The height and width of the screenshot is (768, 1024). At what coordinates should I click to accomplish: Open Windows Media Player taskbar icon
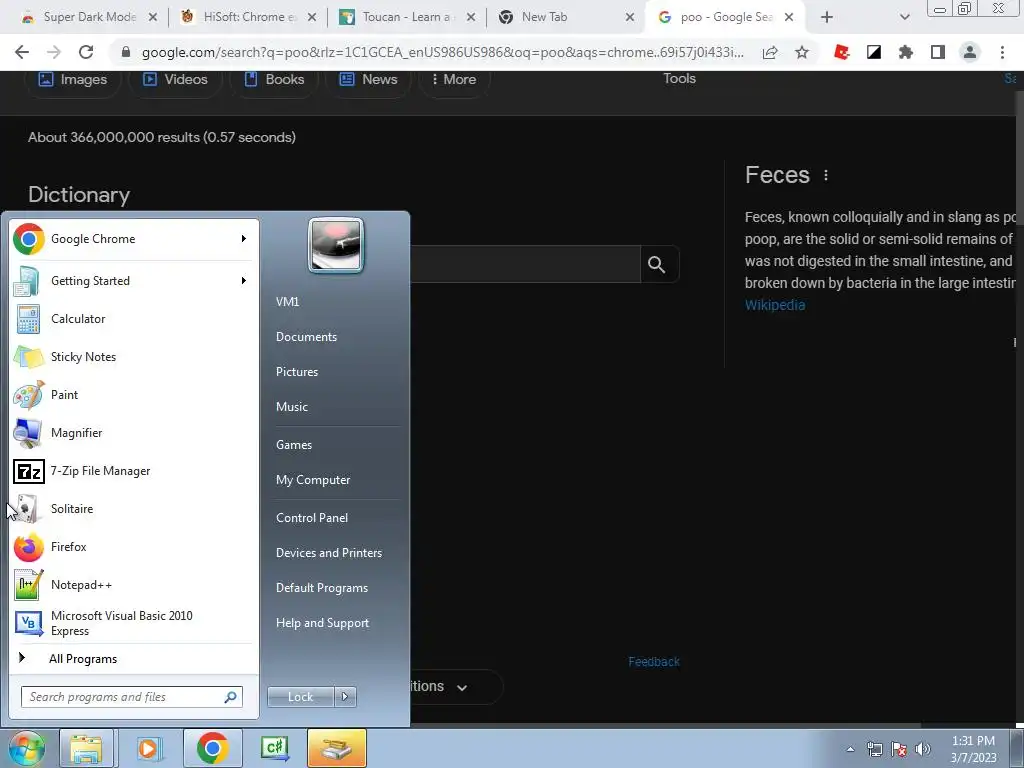tap(148, 748)
